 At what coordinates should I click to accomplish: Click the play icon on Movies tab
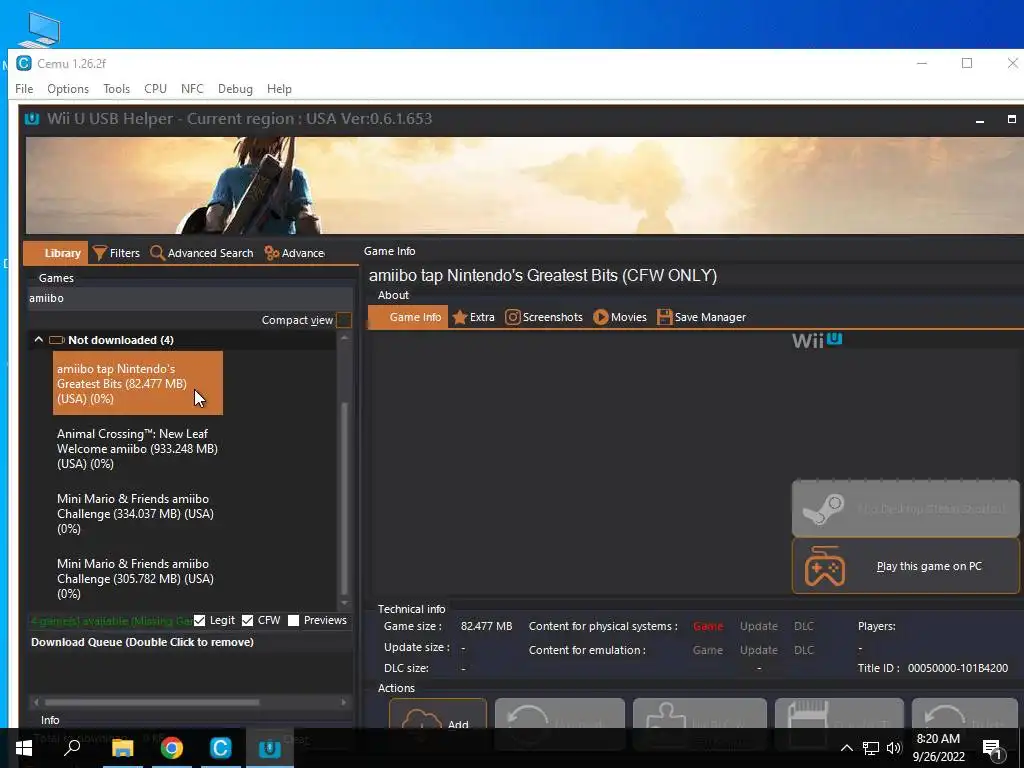[600, 317]
